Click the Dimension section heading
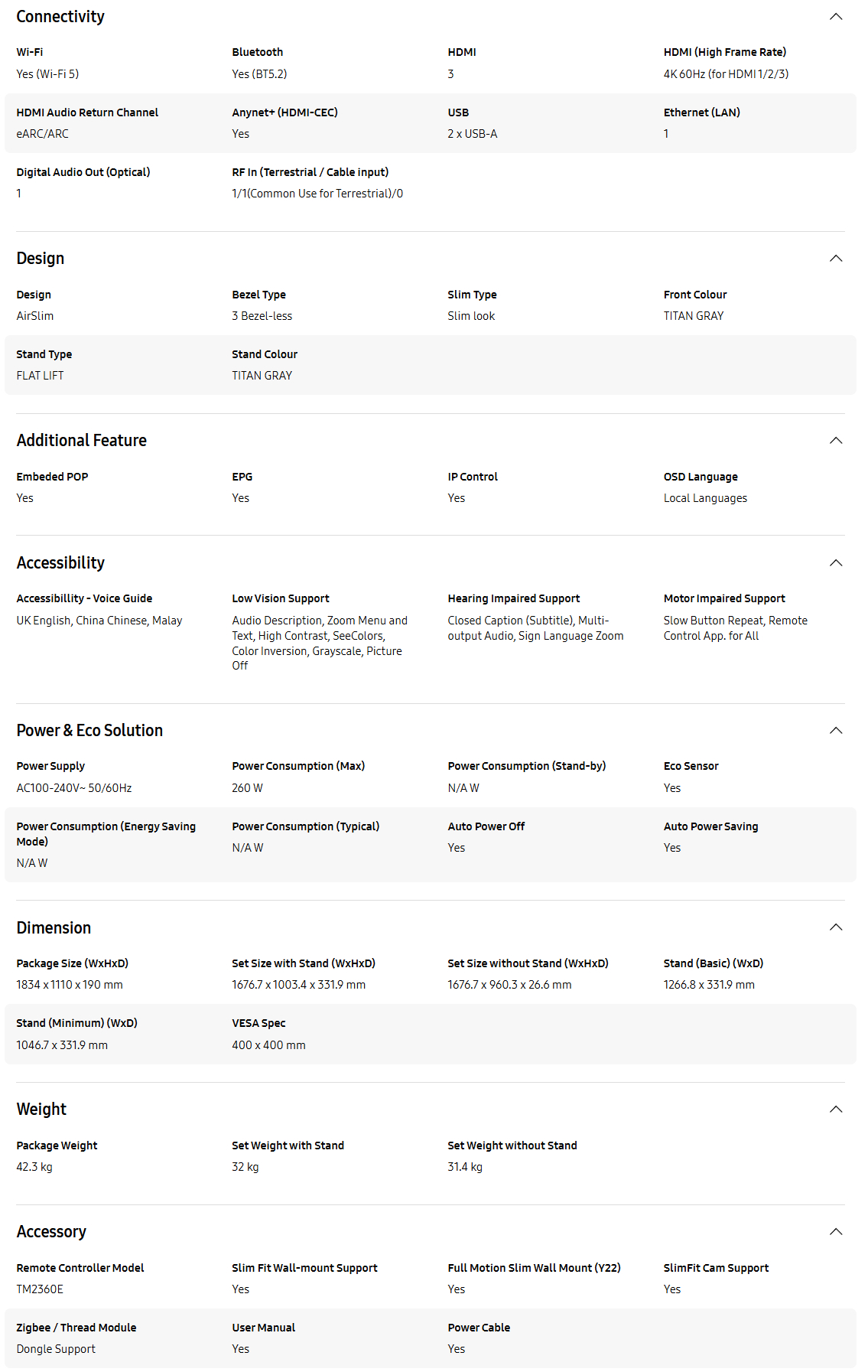The width and height of the screenshot is (868, 1372). (54, 927)
